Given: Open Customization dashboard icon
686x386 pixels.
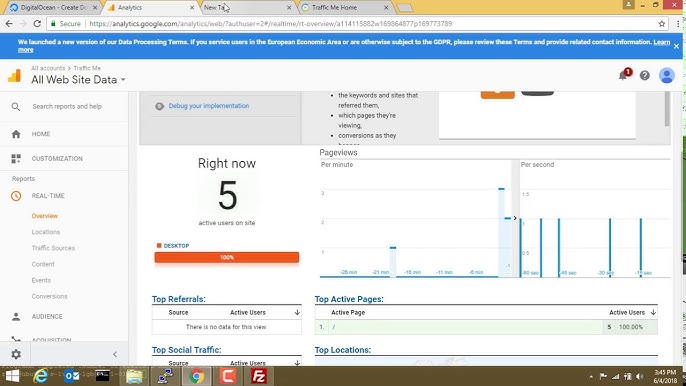Looking at the screenshot, I should (x=16, y=158).
